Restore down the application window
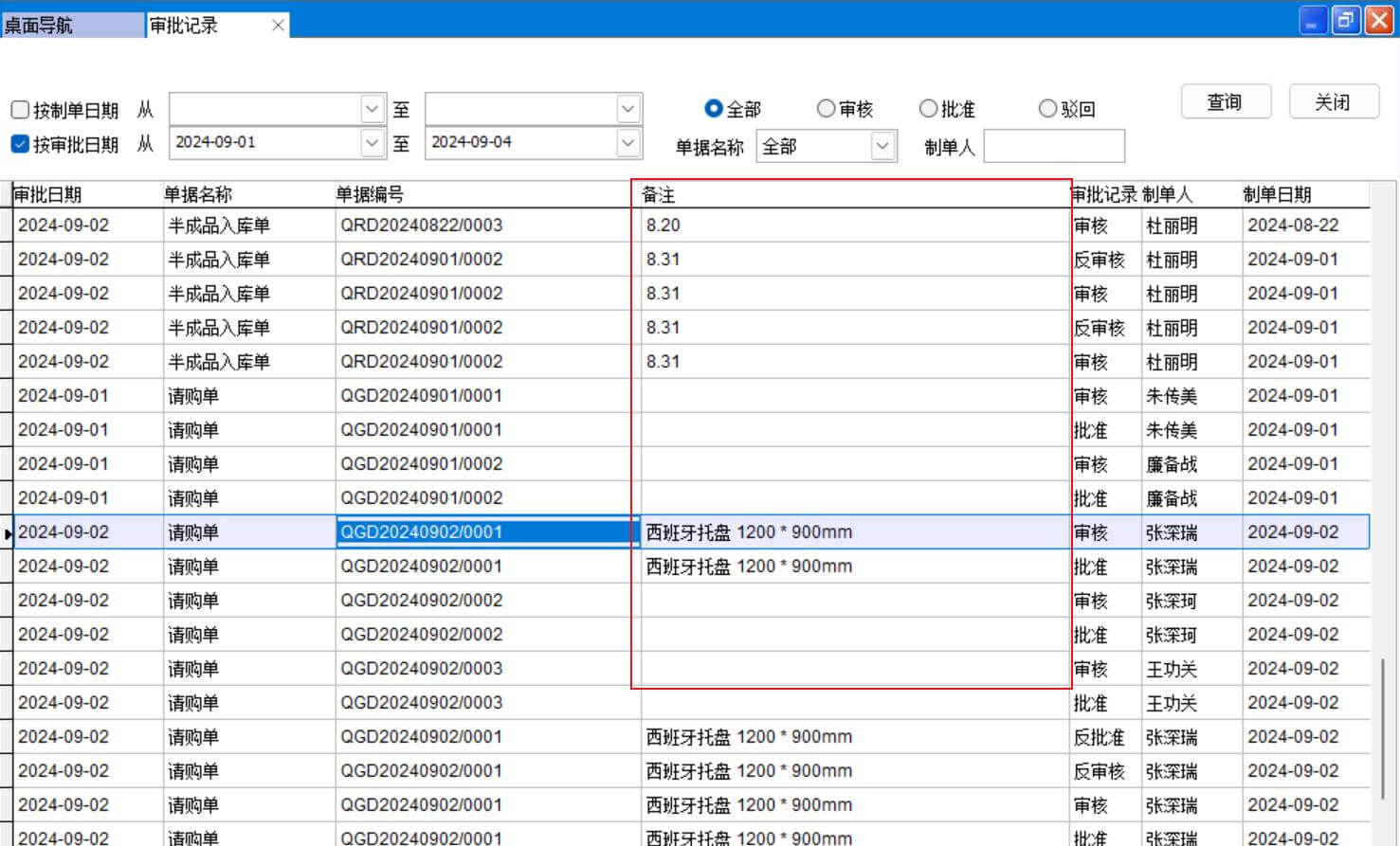Viewport: 1400px width, 846px height. [x=1345, y=21]
